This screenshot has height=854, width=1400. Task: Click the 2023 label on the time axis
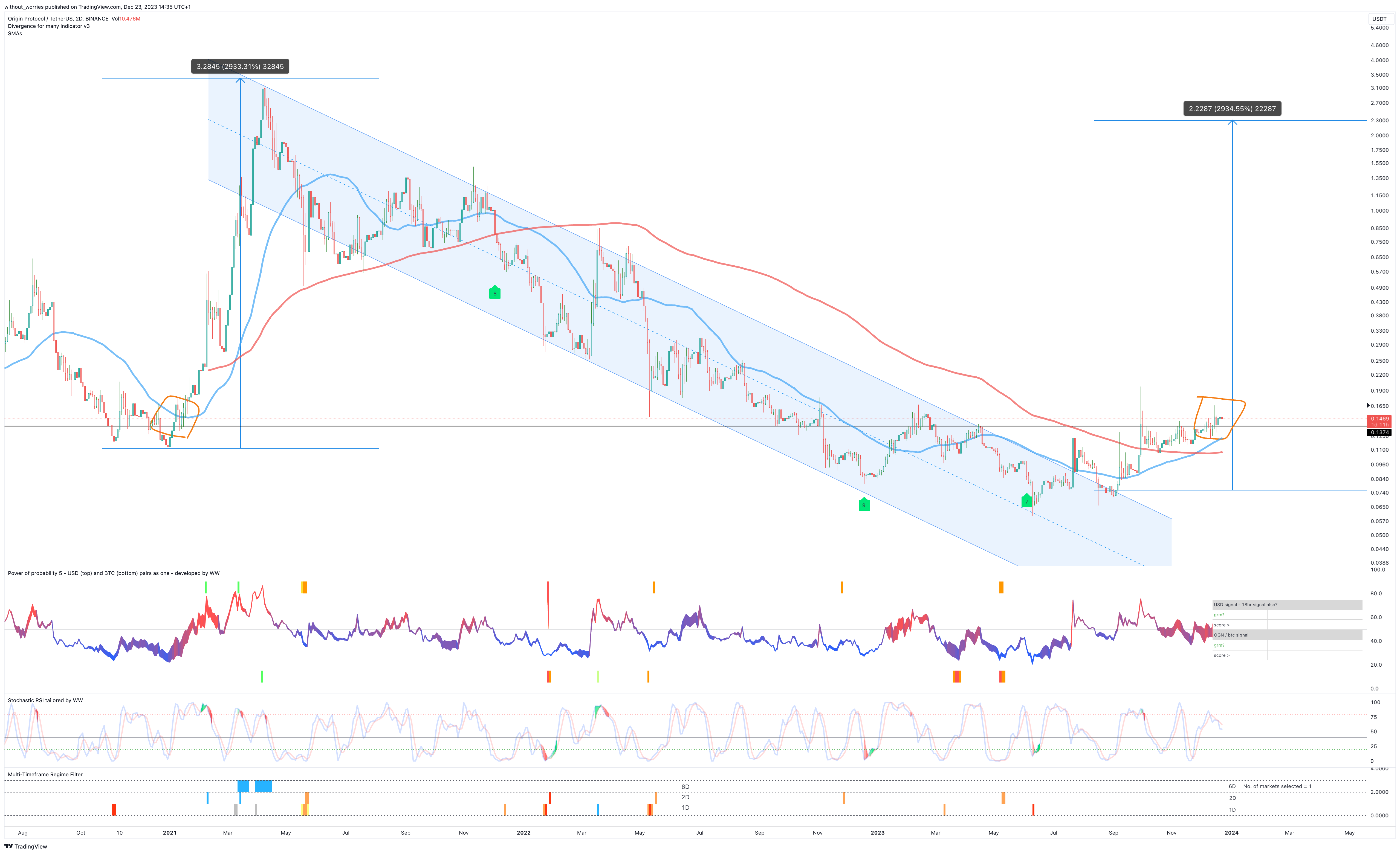877,833
